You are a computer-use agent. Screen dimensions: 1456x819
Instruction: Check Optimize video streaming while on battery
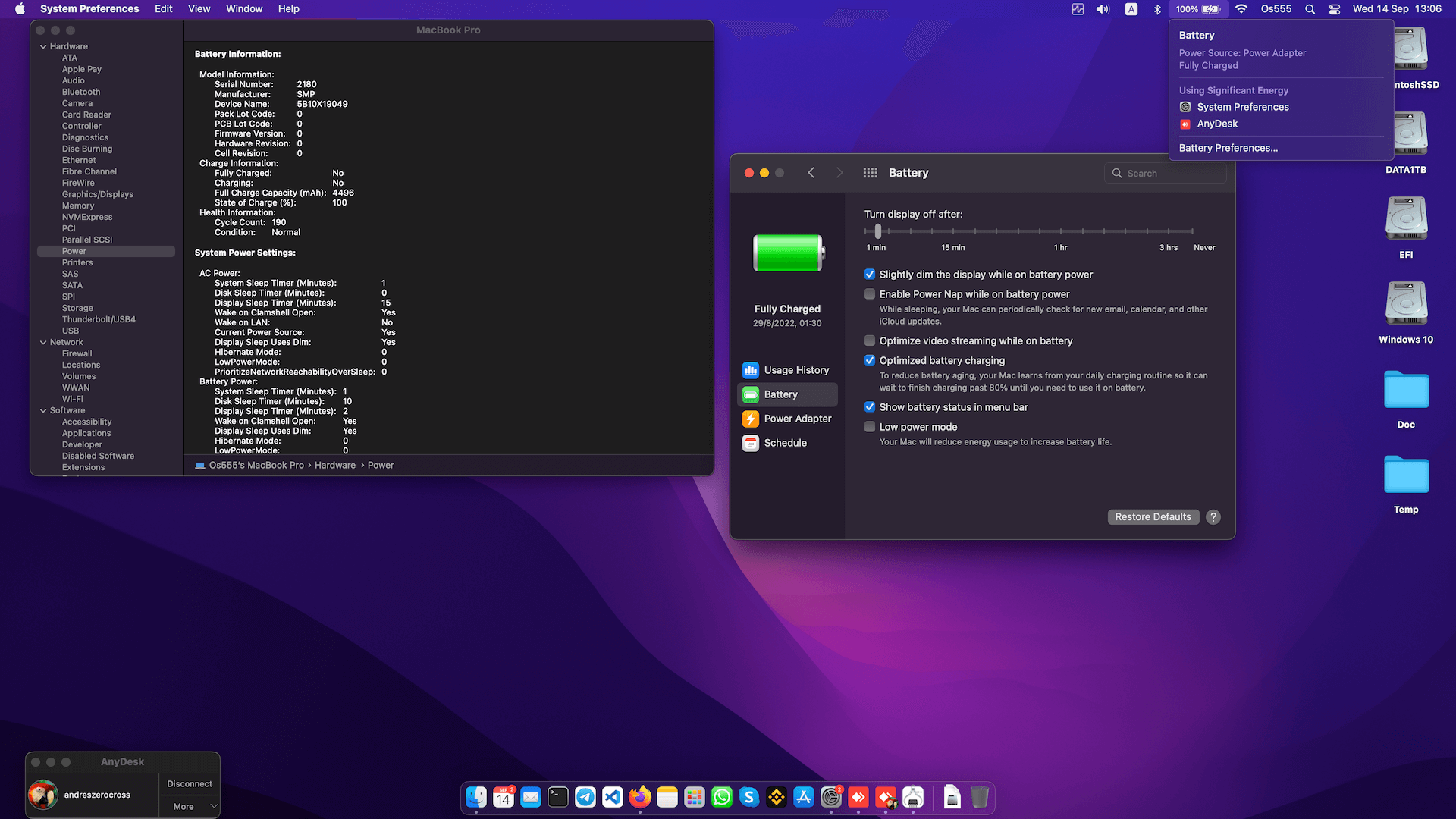[x=869, y=340]
